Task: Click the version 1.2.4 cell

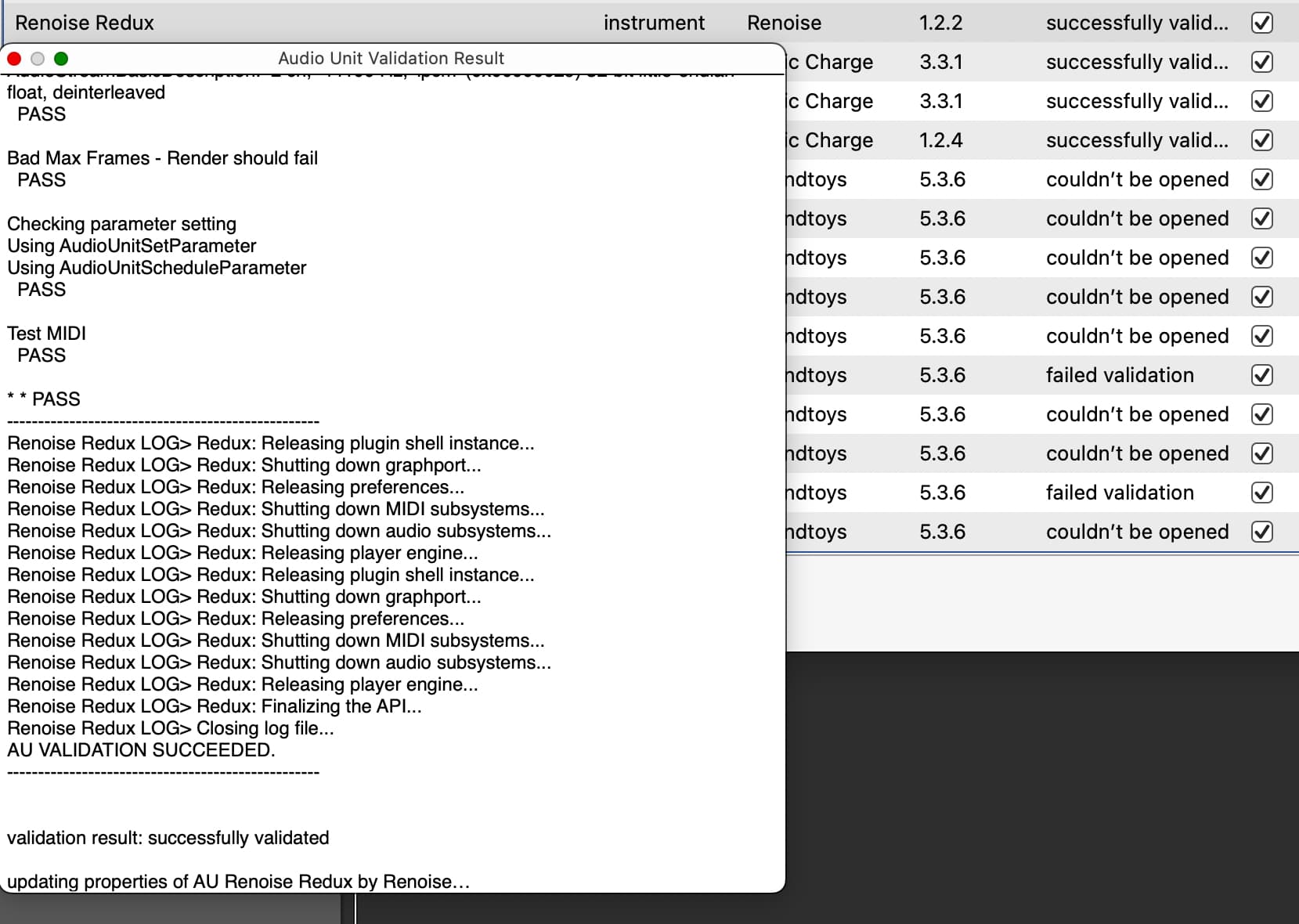Action: pyautogui.click(x=940, y=140)
